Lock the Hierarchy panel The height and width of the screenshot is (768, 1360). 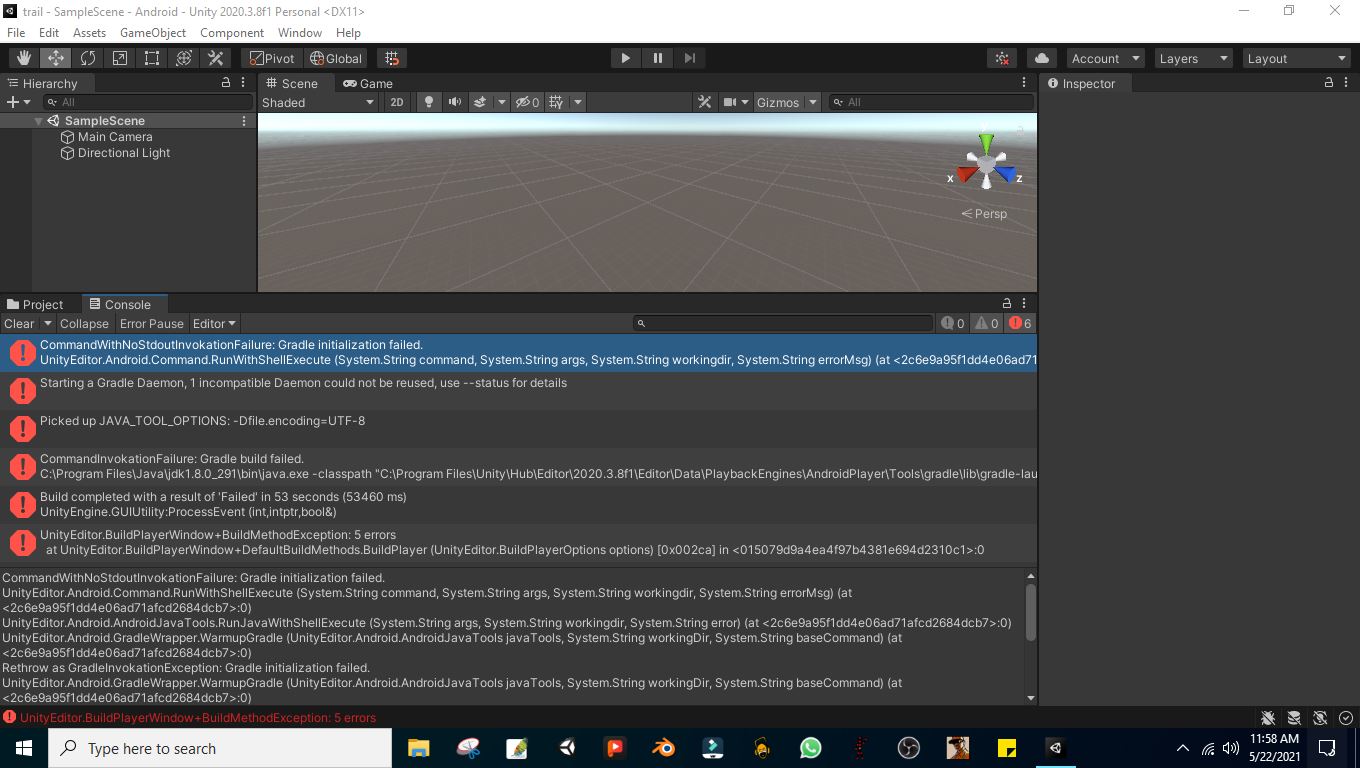click(226, 83)
